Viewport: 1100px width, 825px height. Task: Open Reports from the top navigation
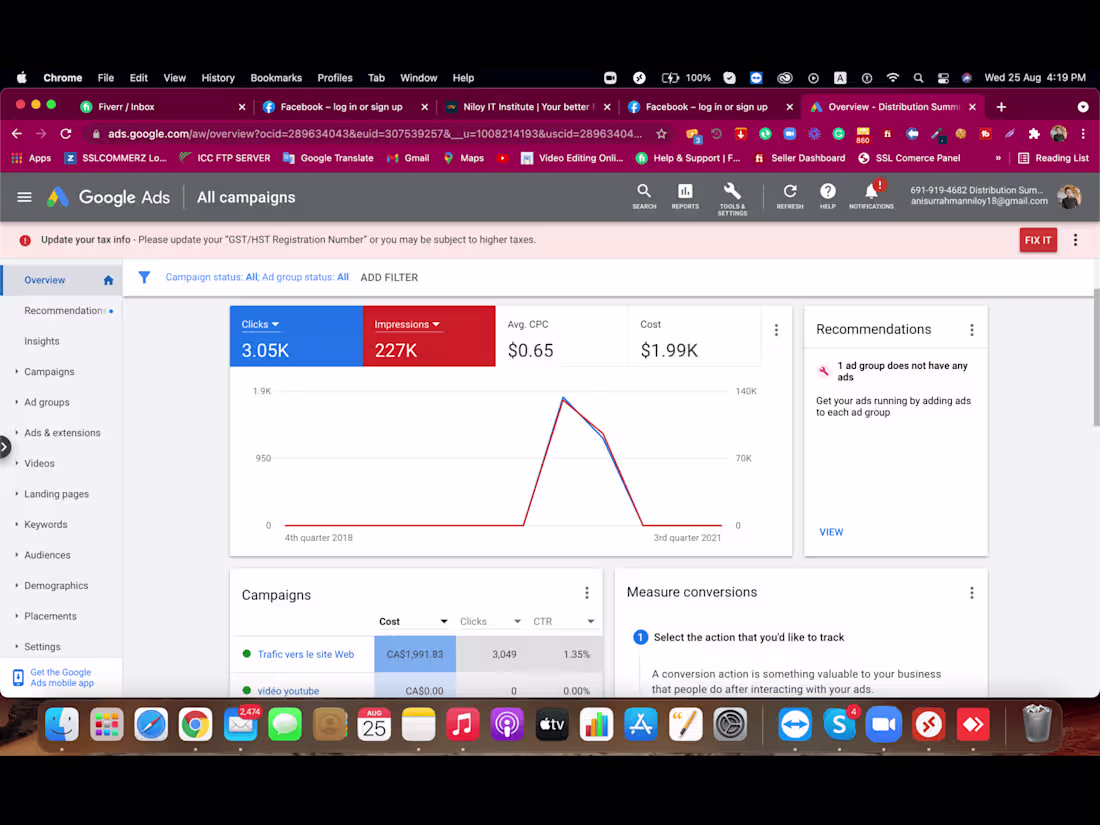click(x=685, y=193)
